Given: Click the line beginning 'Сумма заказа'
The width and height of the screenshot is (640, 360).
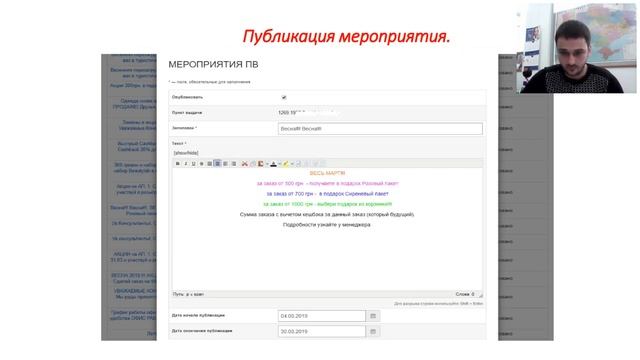Looking at the screenshot, I should pyautogui.click(x=327, y=214).
